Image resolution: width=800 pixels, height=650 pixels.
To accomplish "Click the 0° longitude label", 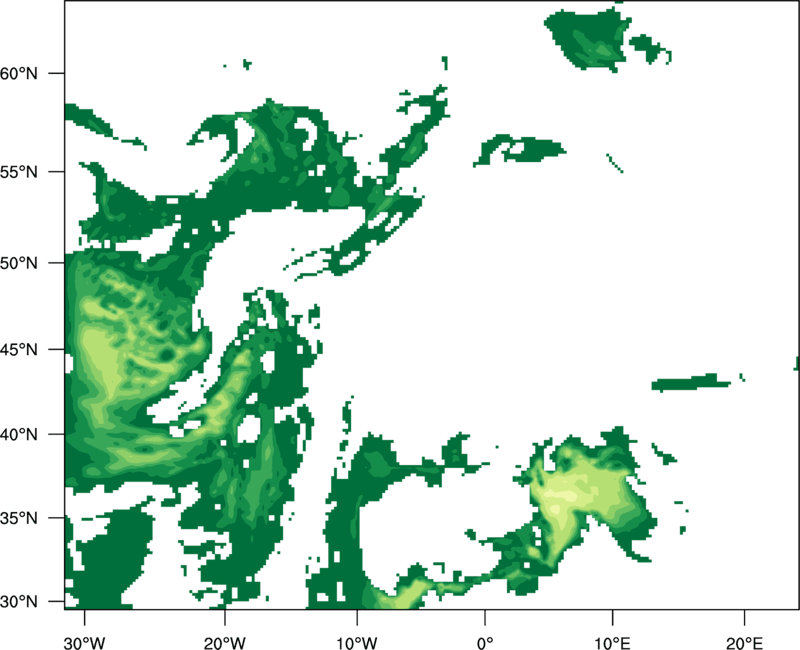I will [x=485, y=643].
